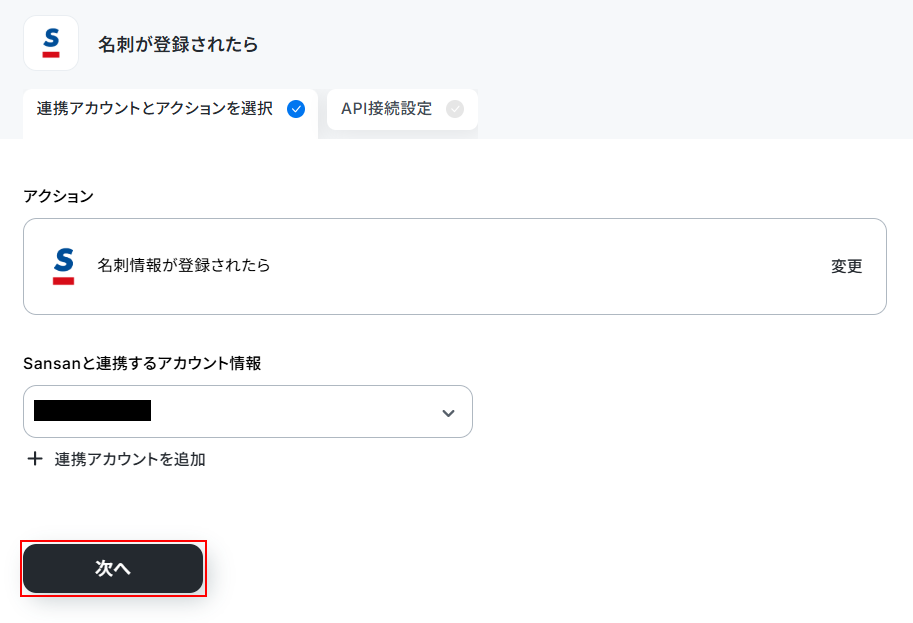Image resolution: width=913 pixels, height=623 pixels.
Task: Click the grey header area right of tabs
Action: coord(693,111)
